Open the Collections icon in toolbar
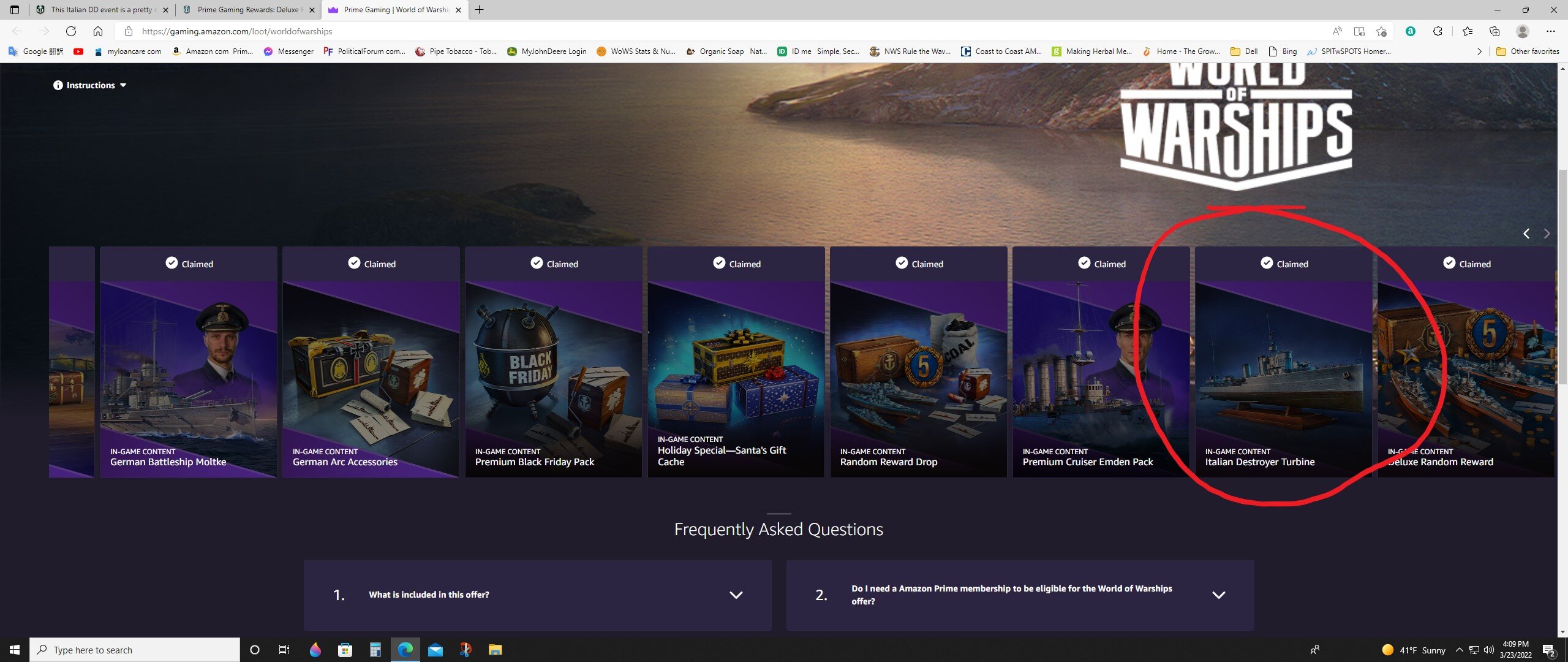Screen dimensions: 1568x662 coord(1494,31)
